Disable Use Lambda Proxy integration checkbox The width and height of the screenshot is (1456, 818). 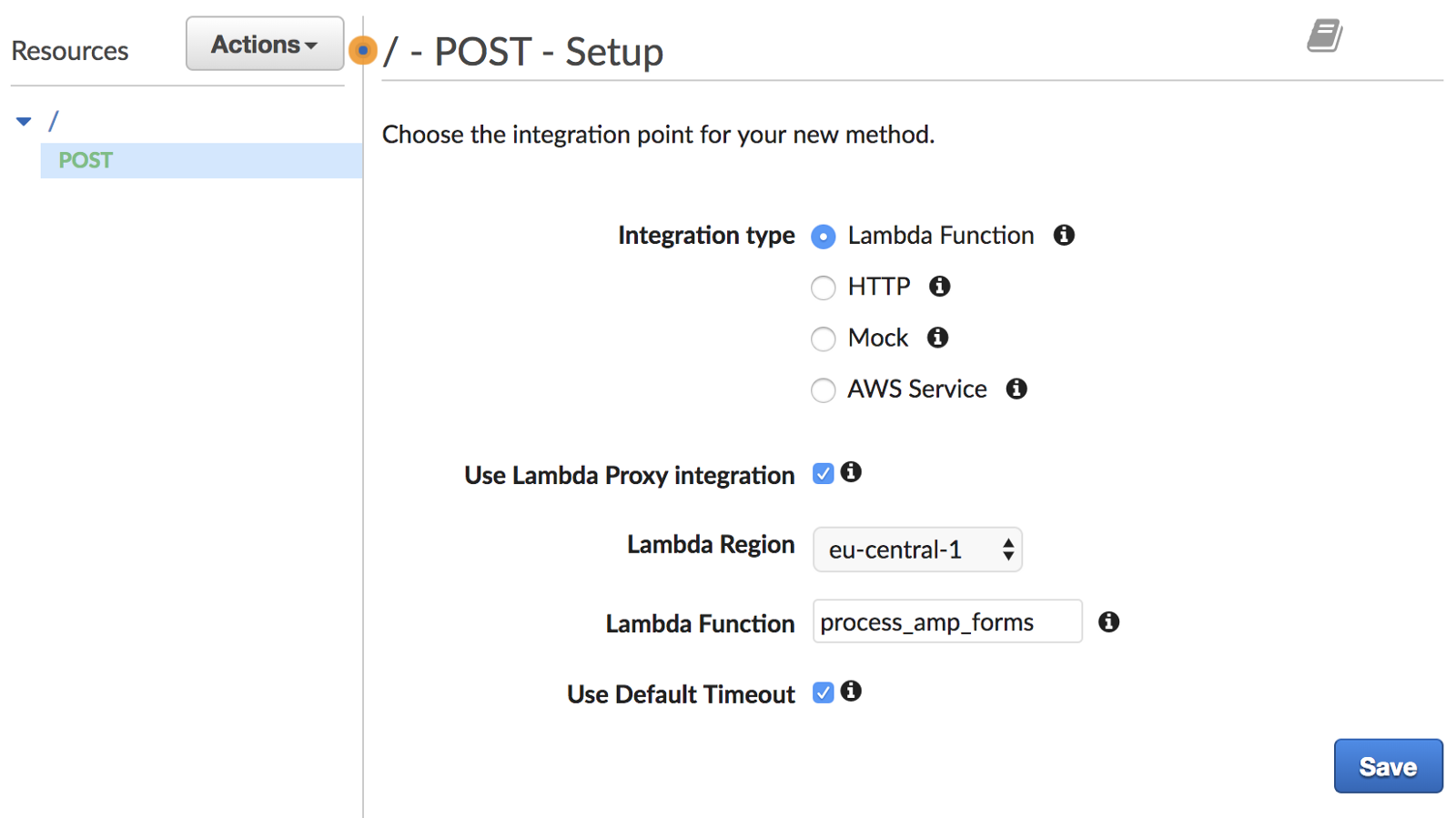click(824, 474)
